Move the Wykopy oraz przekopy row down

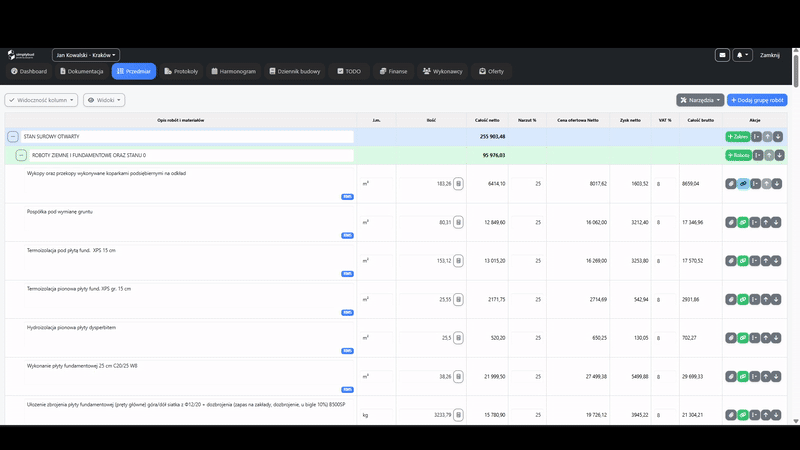coord(777,184)
